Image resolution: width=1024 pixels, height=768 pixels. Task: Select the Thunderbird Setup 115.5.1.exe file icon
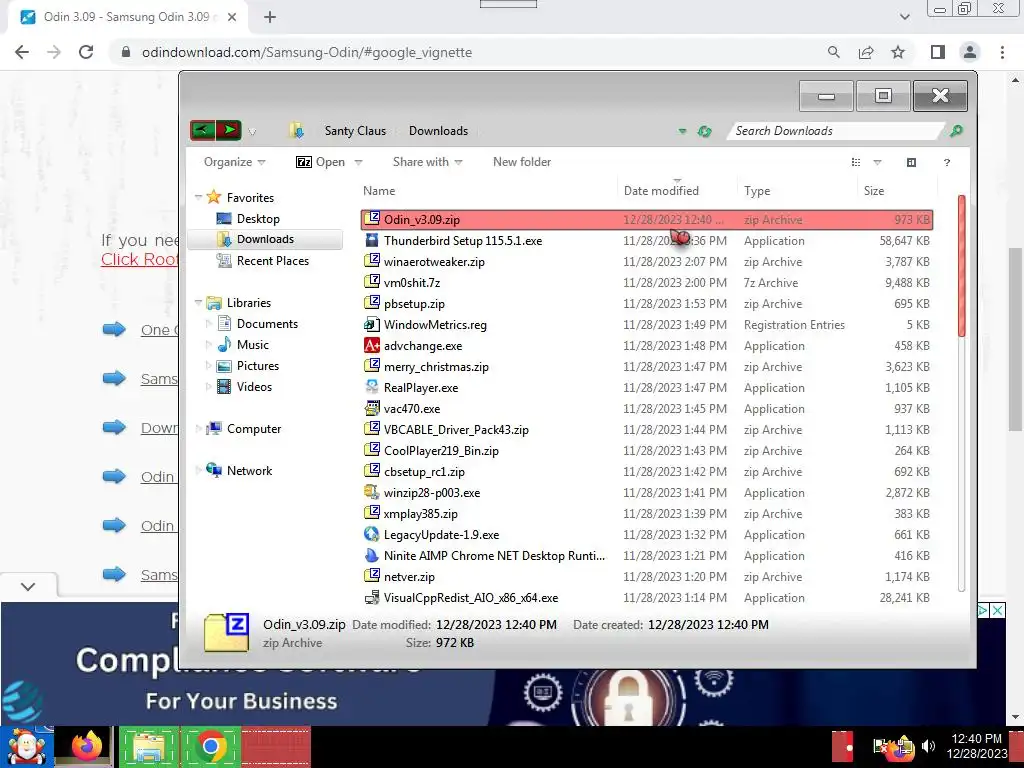[x=372, y=240]
